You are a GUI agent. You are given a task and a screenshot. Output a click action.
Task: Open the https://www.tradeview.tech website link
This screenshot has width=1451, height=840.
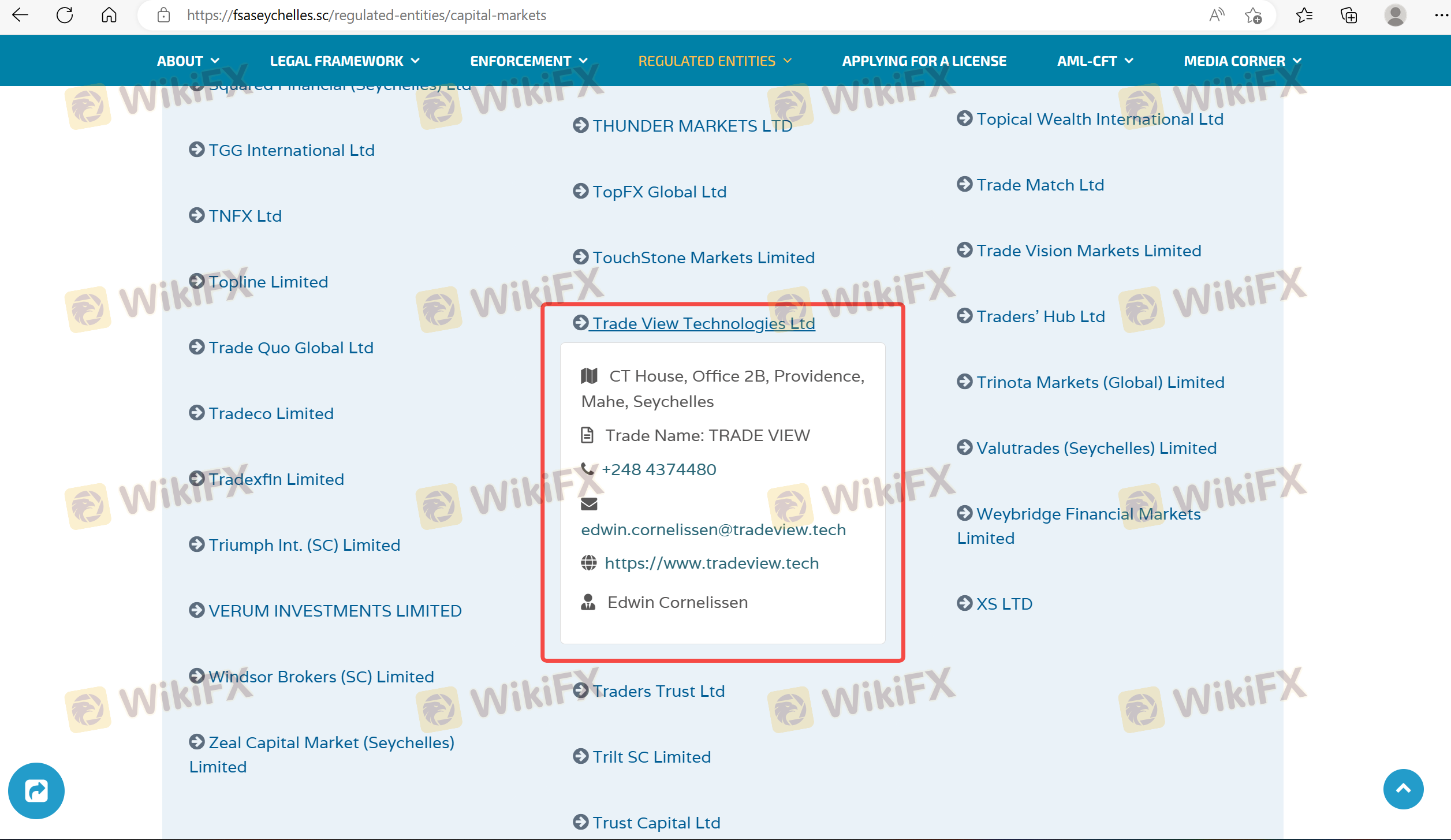coord(711,563)
